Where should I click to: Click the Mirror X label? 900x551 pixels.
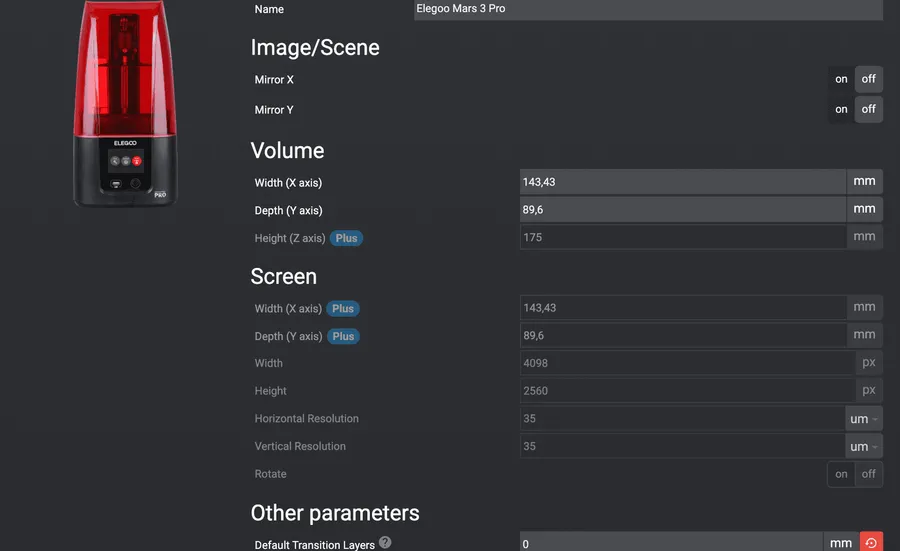(x=274, y=80)
